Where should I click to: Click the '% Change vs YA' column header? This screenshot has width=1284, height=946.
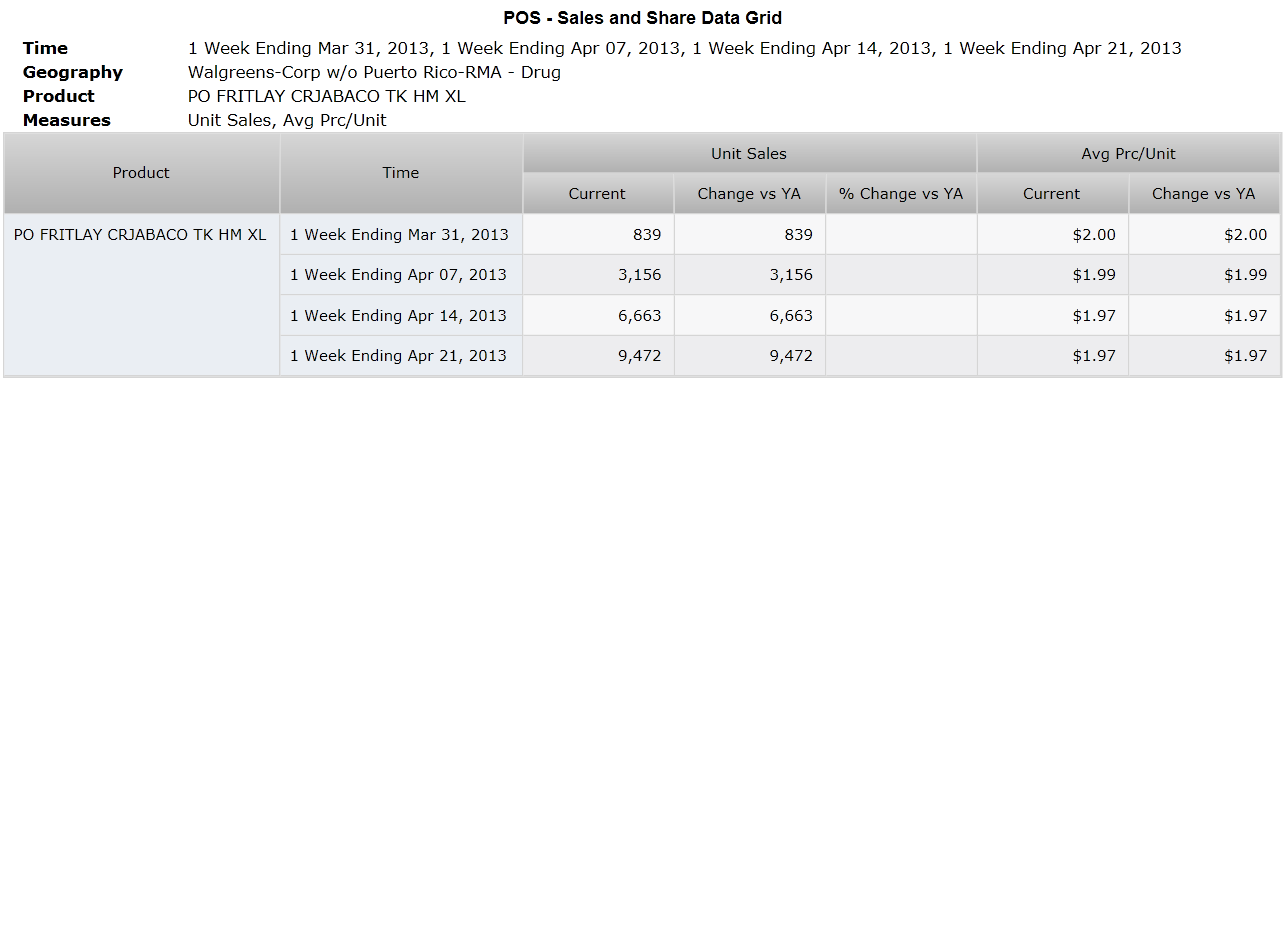click(x=901, y=194)
